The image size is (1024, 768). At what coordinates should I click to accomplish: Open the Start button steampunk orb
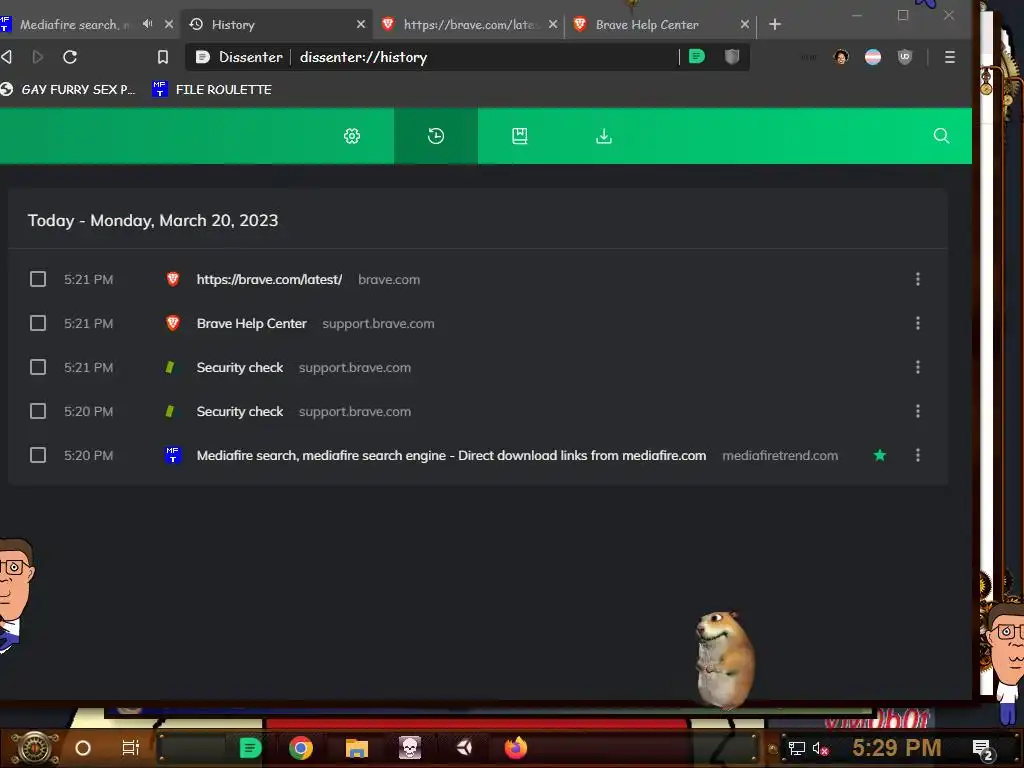(35, 748)
